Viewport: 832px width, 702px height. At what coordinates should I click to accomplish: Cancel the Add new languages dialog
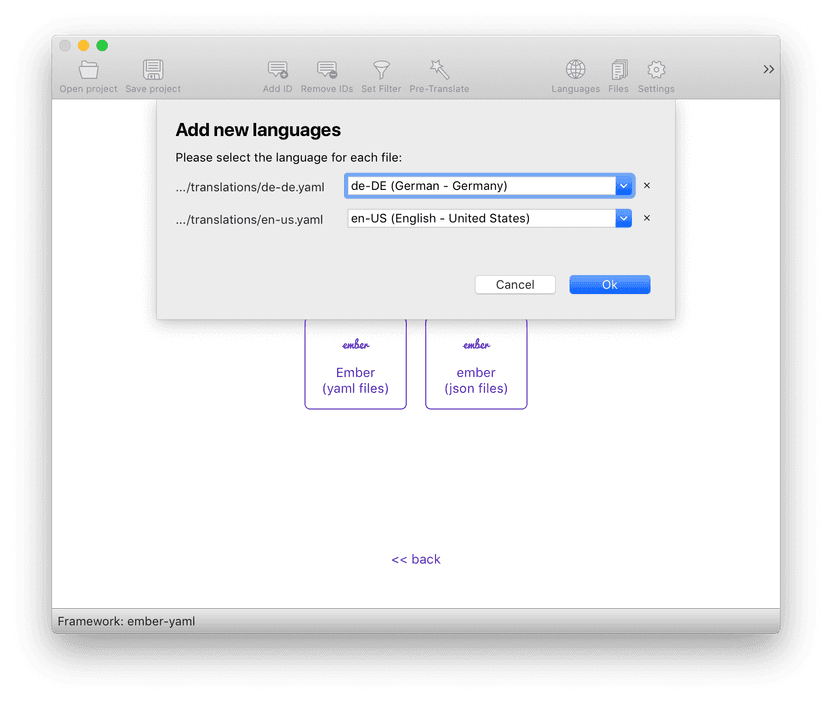pos(515,284)
